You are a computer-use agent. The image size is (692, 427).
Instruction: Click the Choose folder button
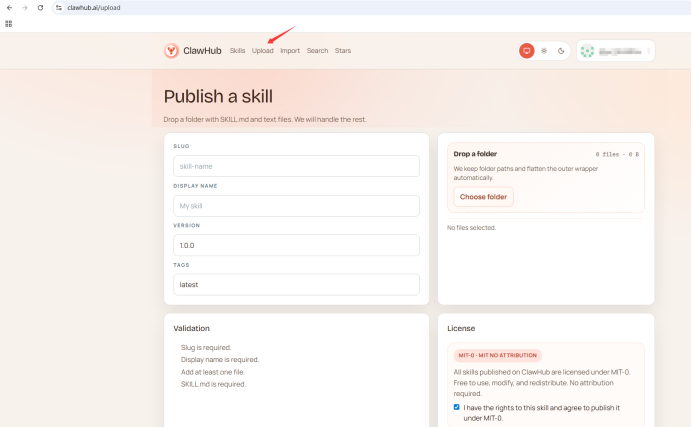pyautogui.click(x=483, y=197)
